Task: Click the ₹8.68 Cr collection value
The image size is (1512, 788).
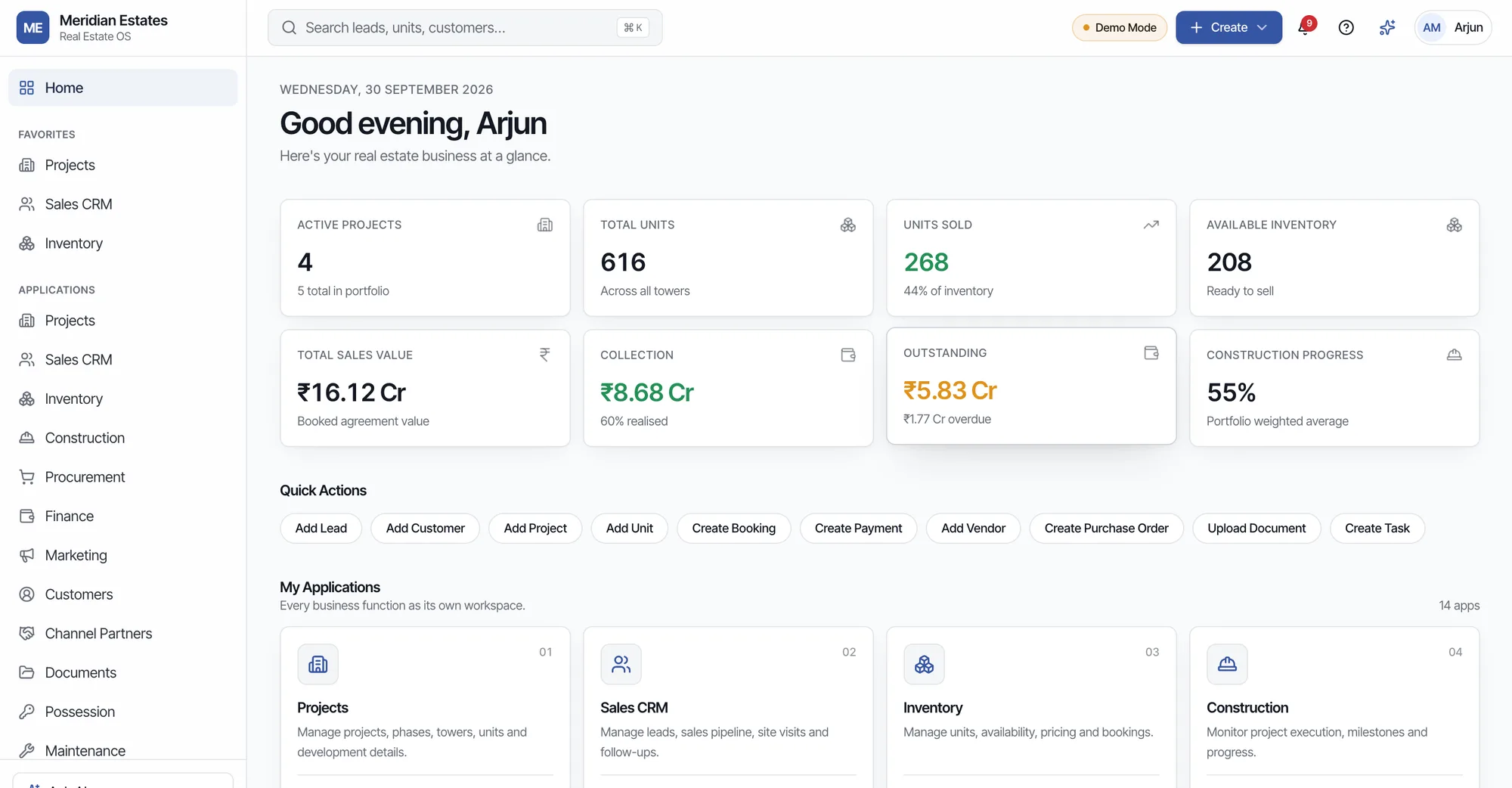Action: click(647, 392)
